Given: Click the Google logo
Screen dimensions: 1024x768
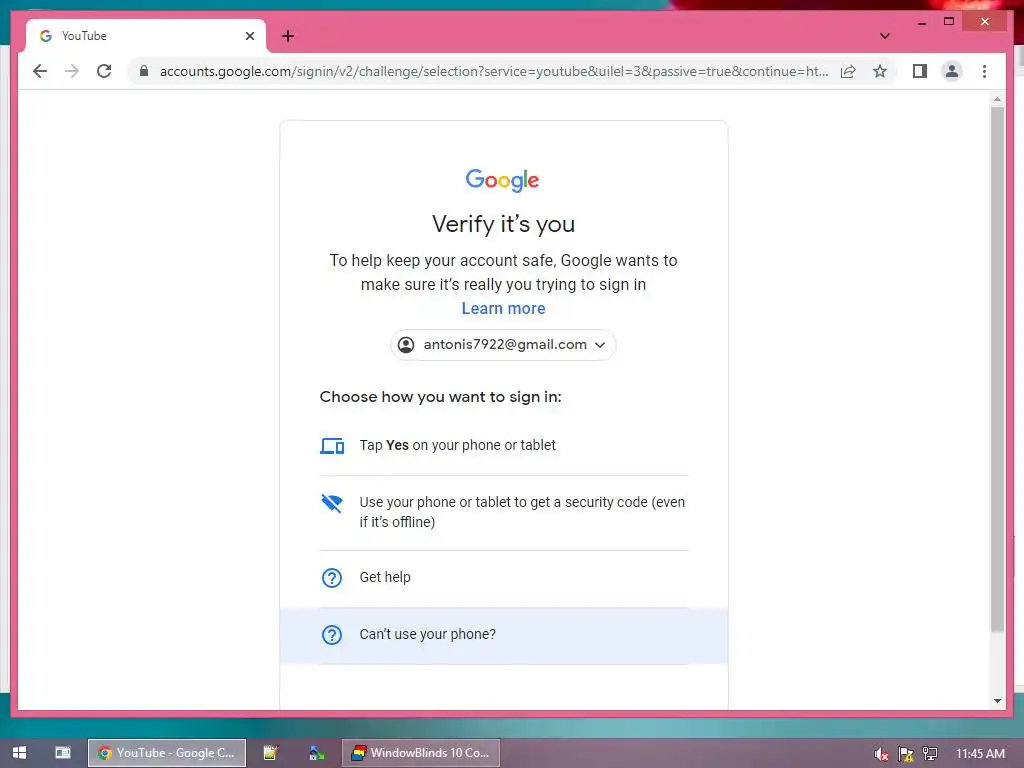Looking at the screenshot, I should pyautogui.click(x=503, y=180).
